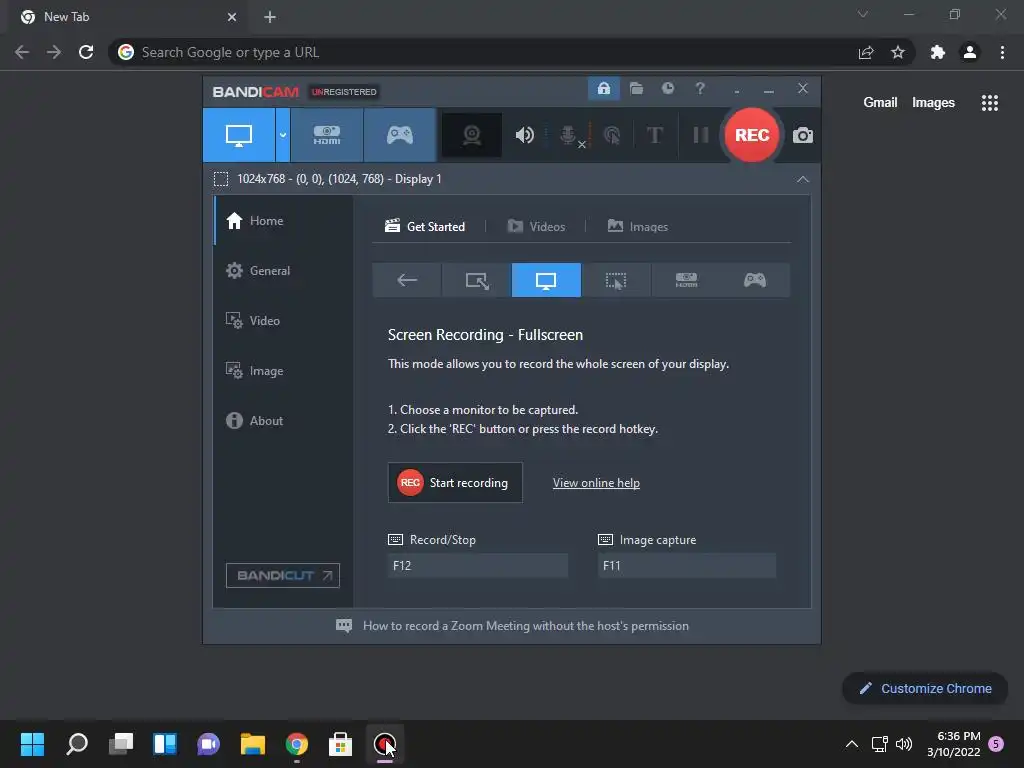1024x768 pixels.
Task: Toggle text overlay T icon
Action: [655, 135]
